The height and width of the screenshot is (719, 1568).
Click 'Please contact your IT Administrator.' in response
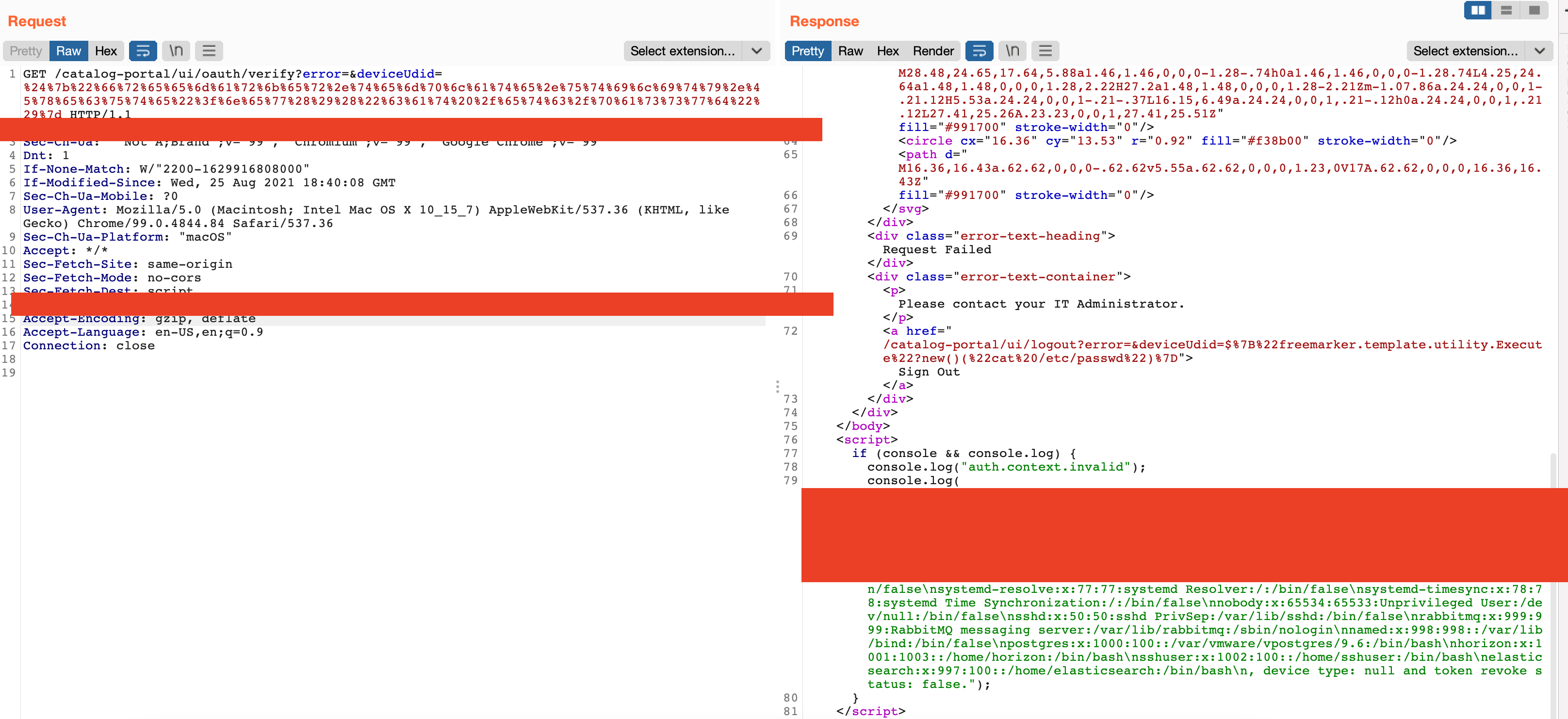(x=1042, y=304)
